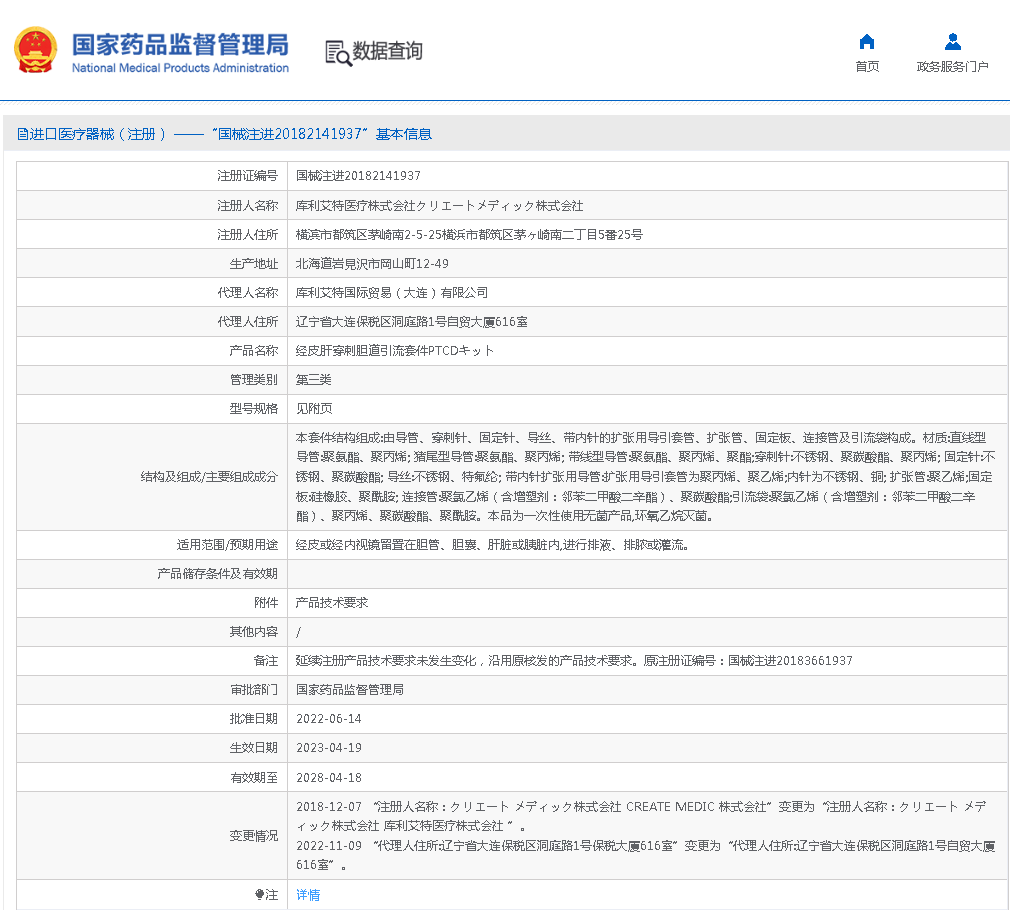Click the 数据查询 heading
Screen dimensions: 1010x910
pyautogui.click(x=387, y=51)
